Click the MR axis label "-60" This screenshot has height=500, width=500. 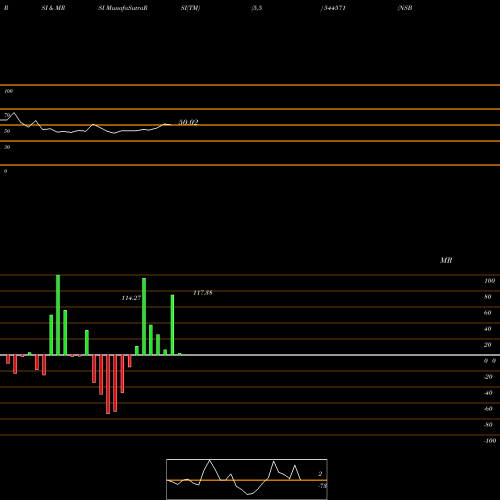pos(488,409)
